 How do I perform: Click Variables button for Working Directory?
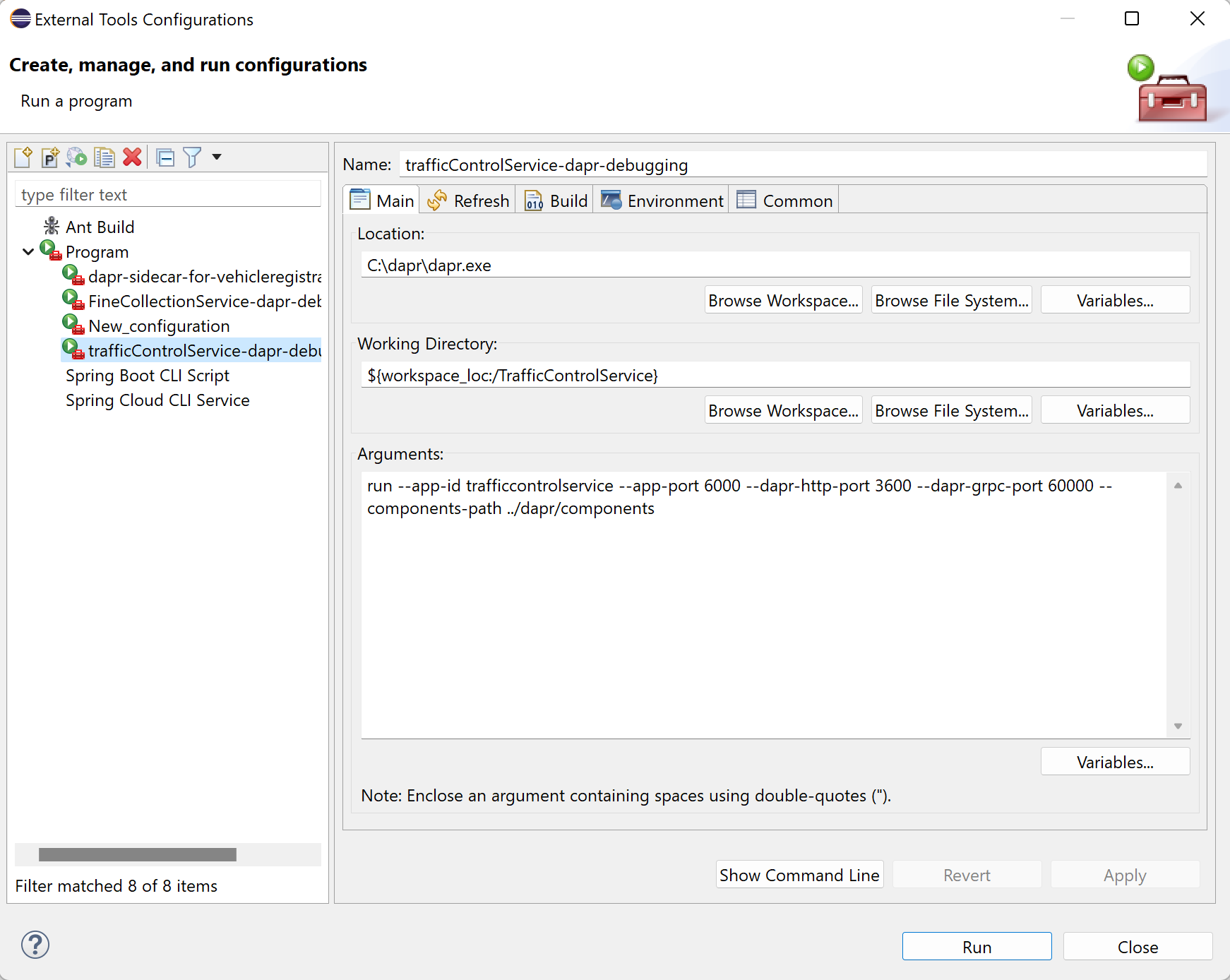tap(1115, 410)
